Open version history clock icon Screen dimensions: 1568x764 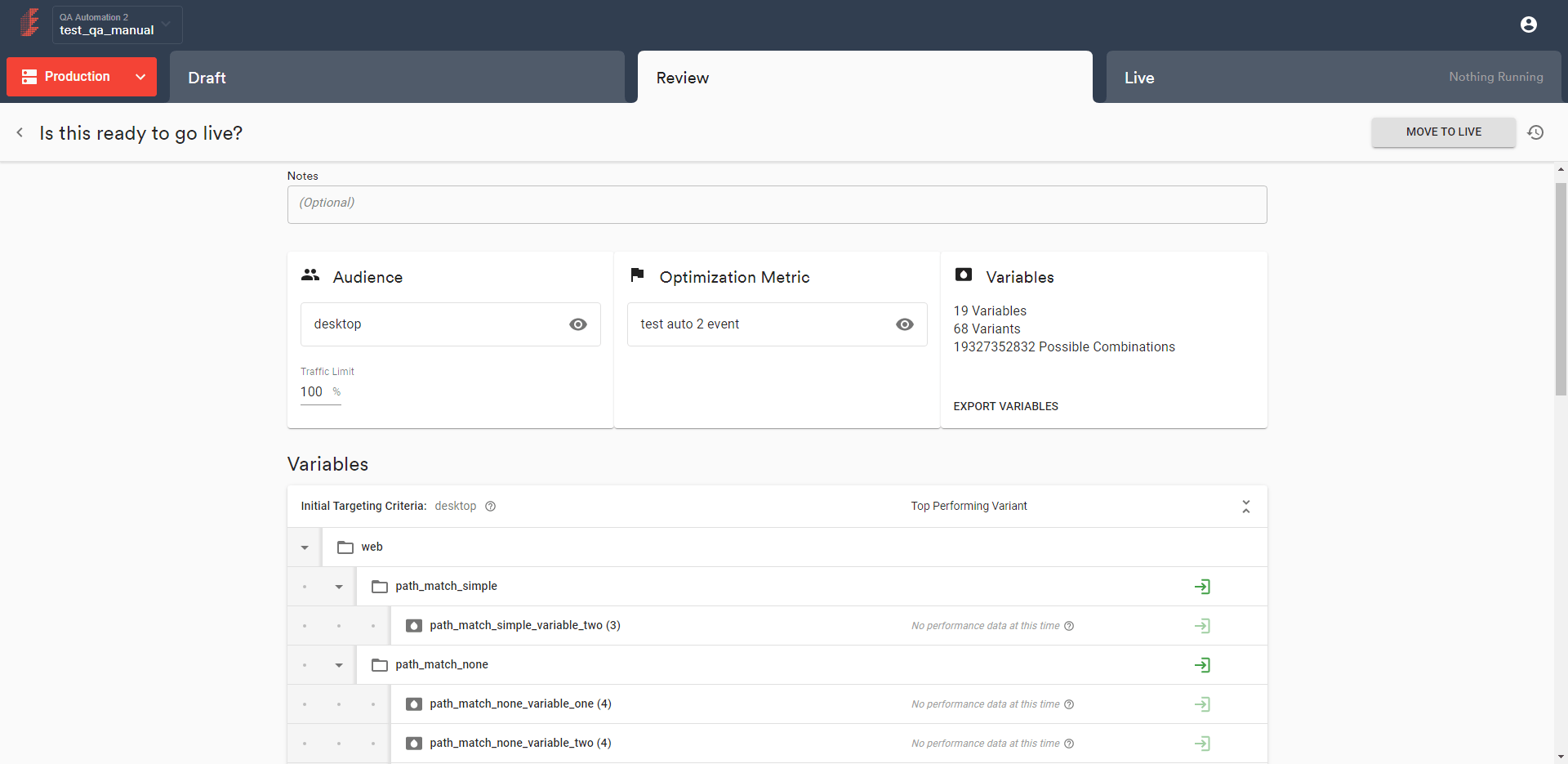pos(1535,132)
